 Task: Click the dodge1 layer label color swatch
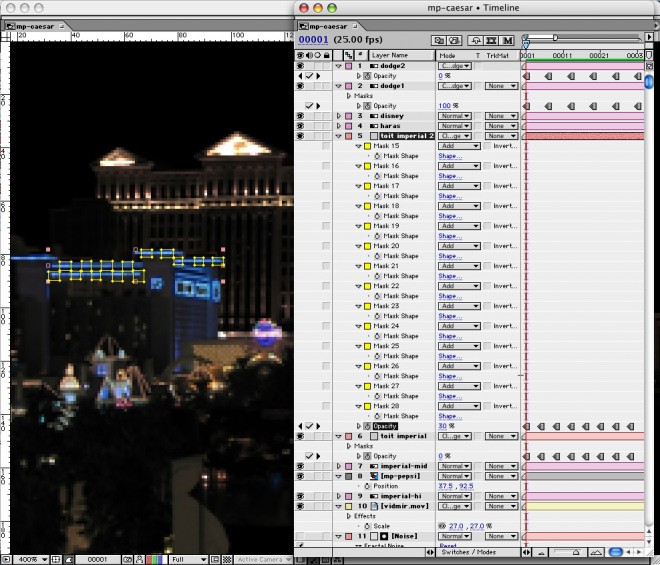point(348,86)
